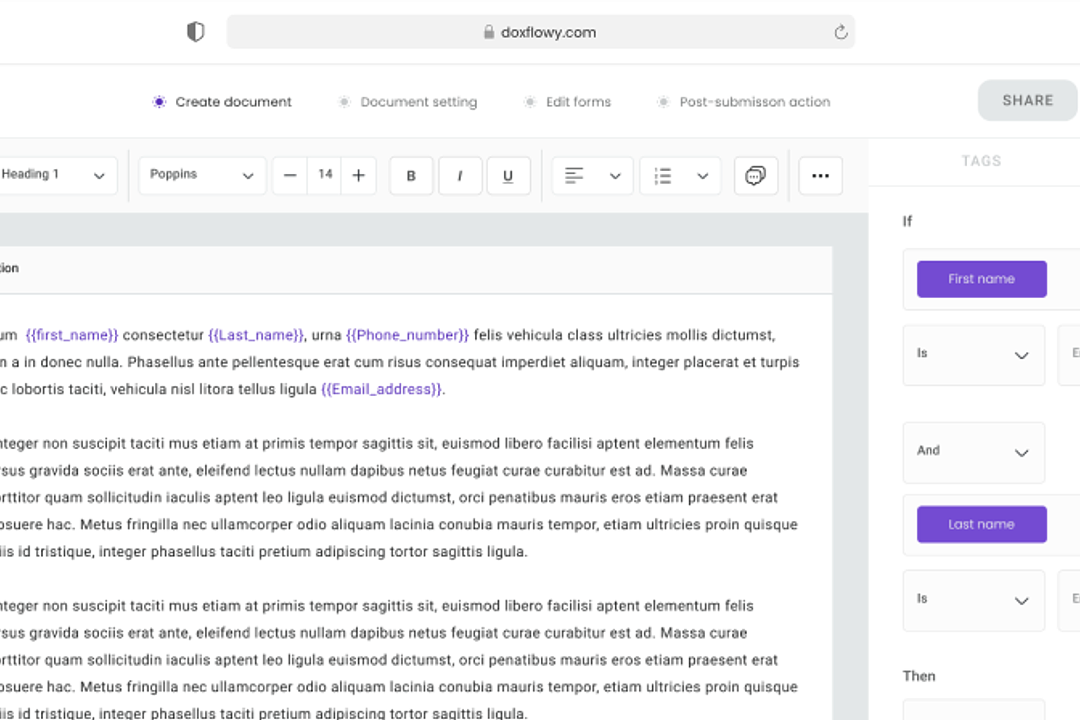This screenshot has width=1080, height=720.
Task: Open the And logical operator dropdown
Action: pos(973,452)
